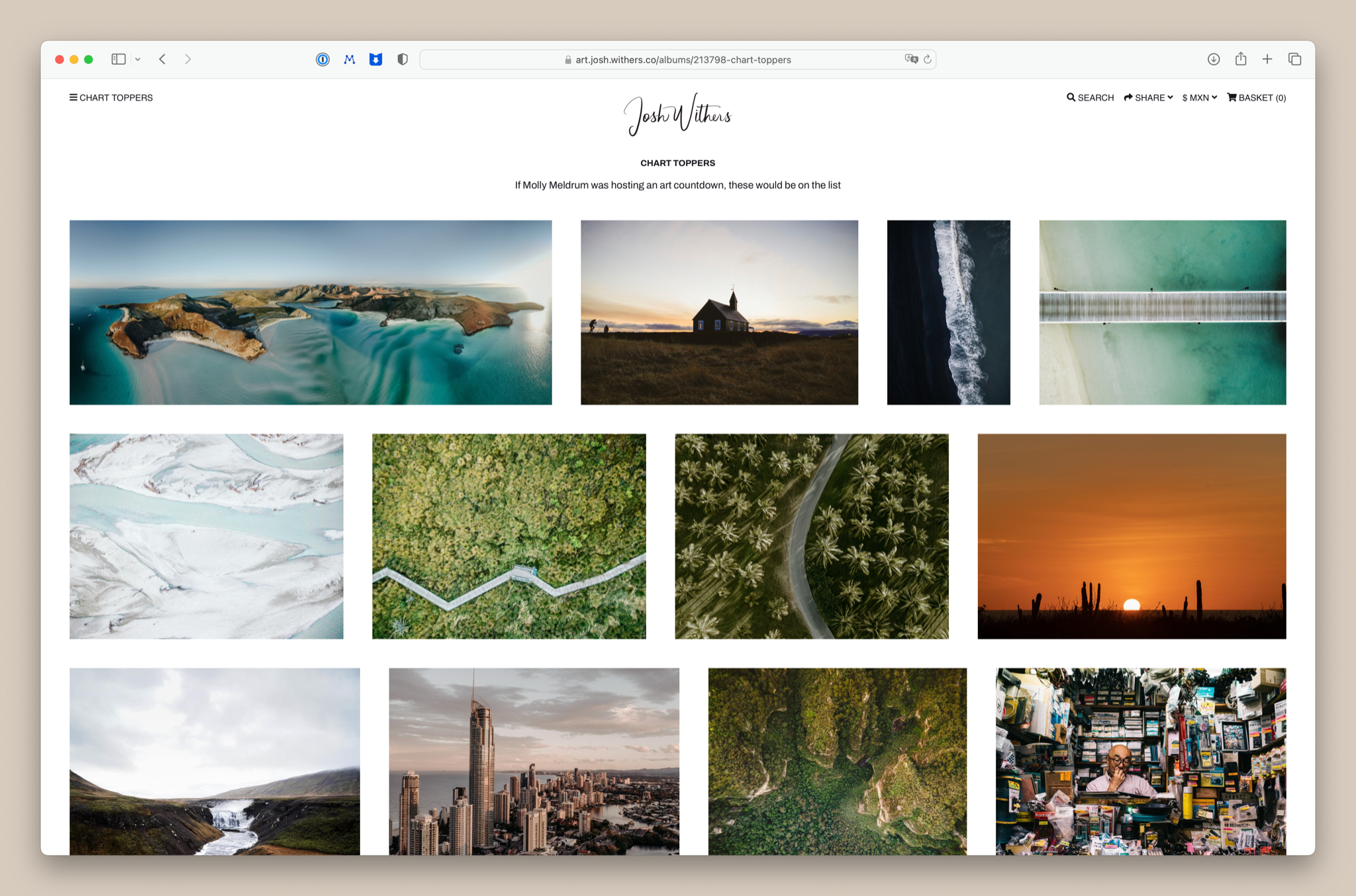Open the black church sunset photo
The width and height of the screenshot is (1356, 896).
tap(719, 312)
